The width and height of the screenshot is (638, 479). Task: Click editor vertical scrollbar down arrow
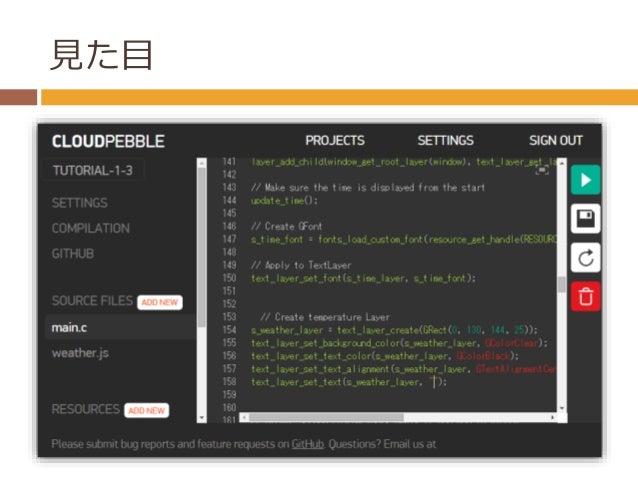point(562,408)
